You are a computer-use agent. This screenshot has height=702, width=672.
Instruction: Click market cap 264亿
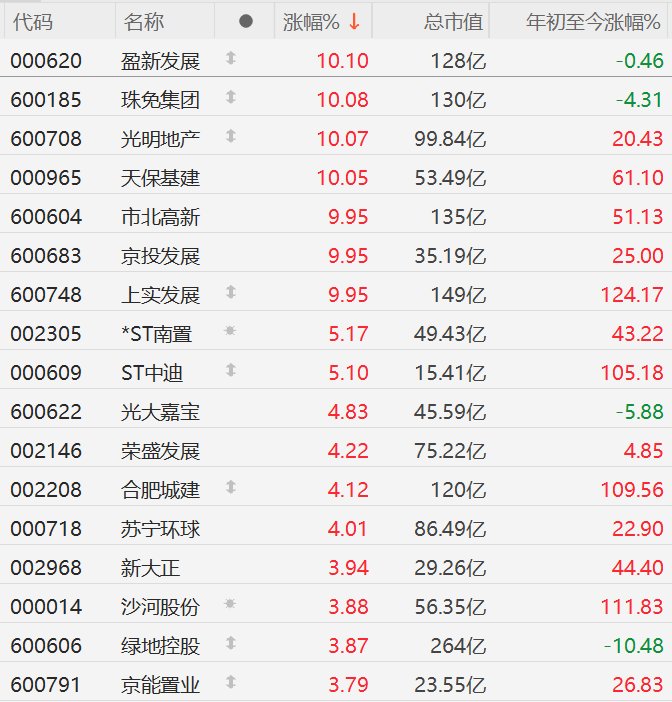point(458,646)
